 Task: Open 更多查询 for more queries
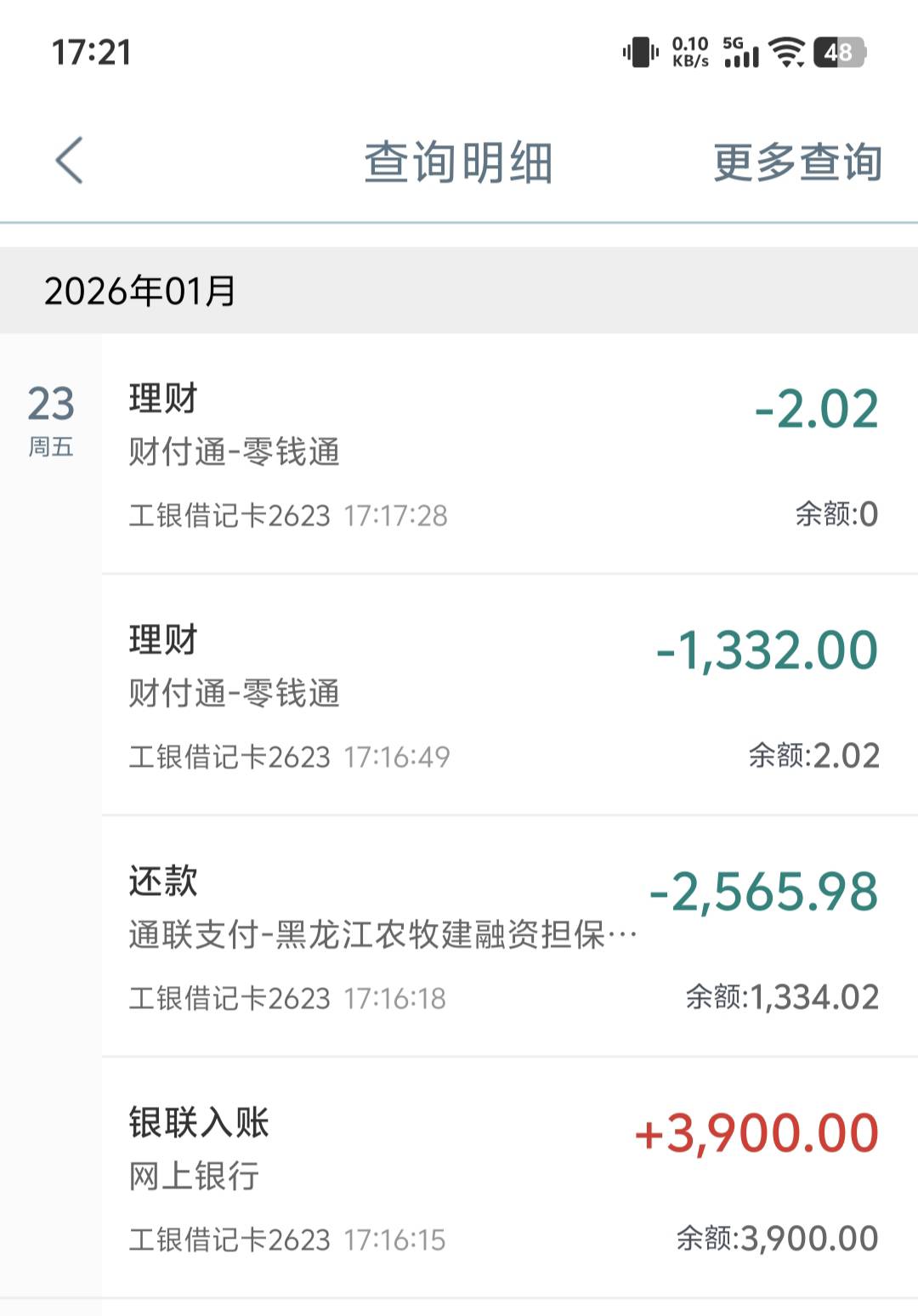point(796,162)
